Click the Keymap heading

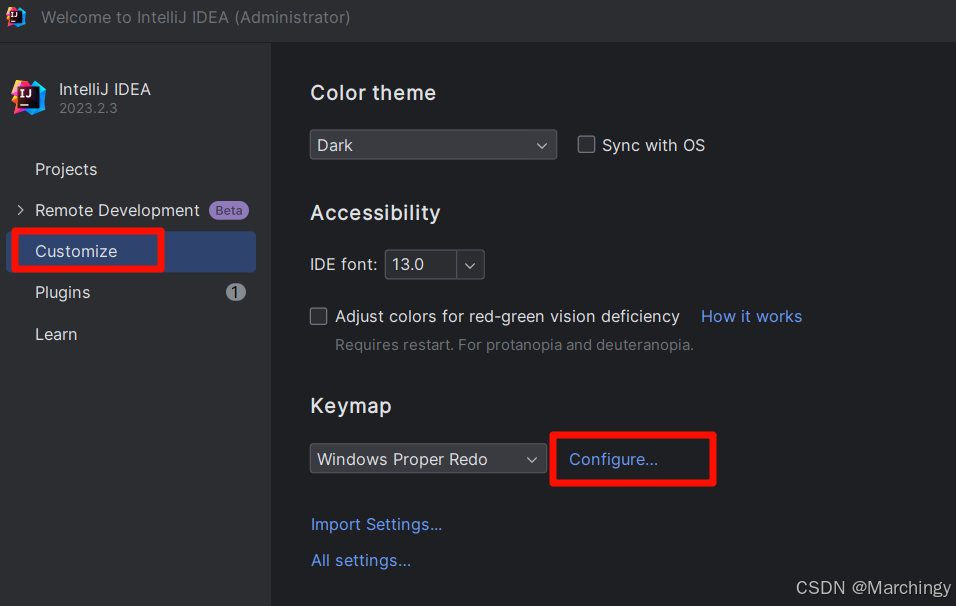[351, 406]
